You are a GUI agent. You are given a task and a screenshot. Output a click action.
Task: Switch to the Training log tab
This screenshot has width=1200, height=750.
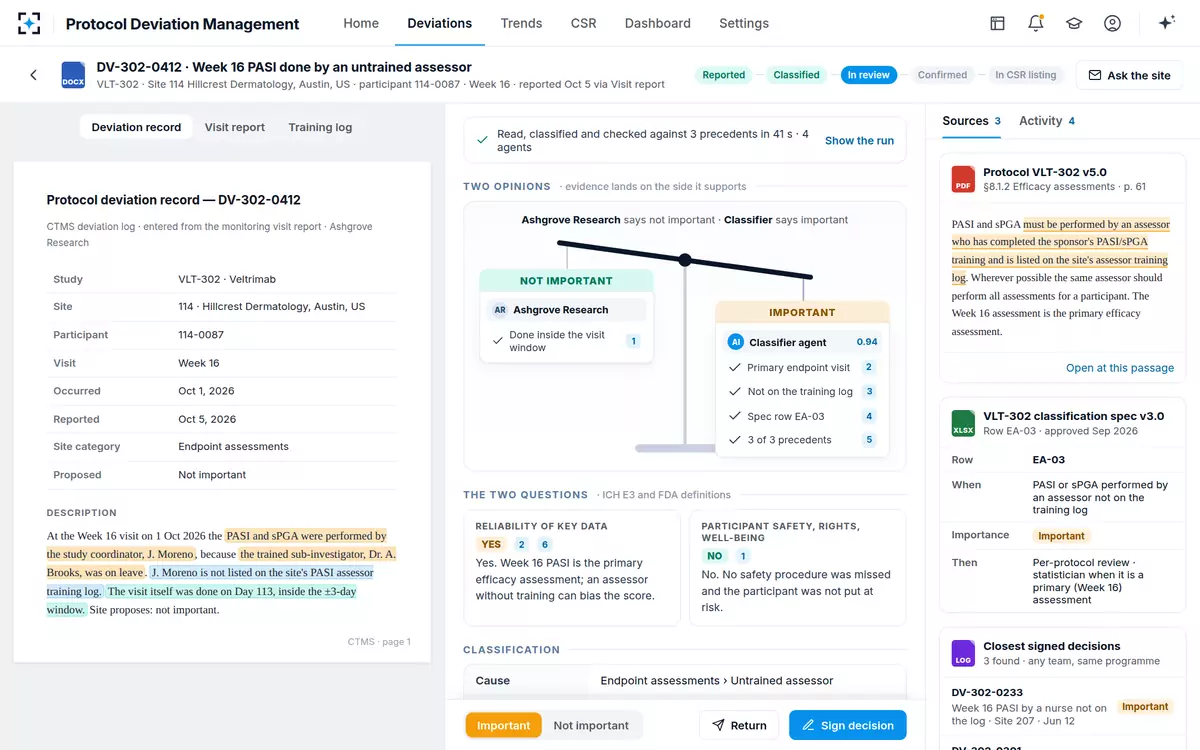tap(320, 127)
